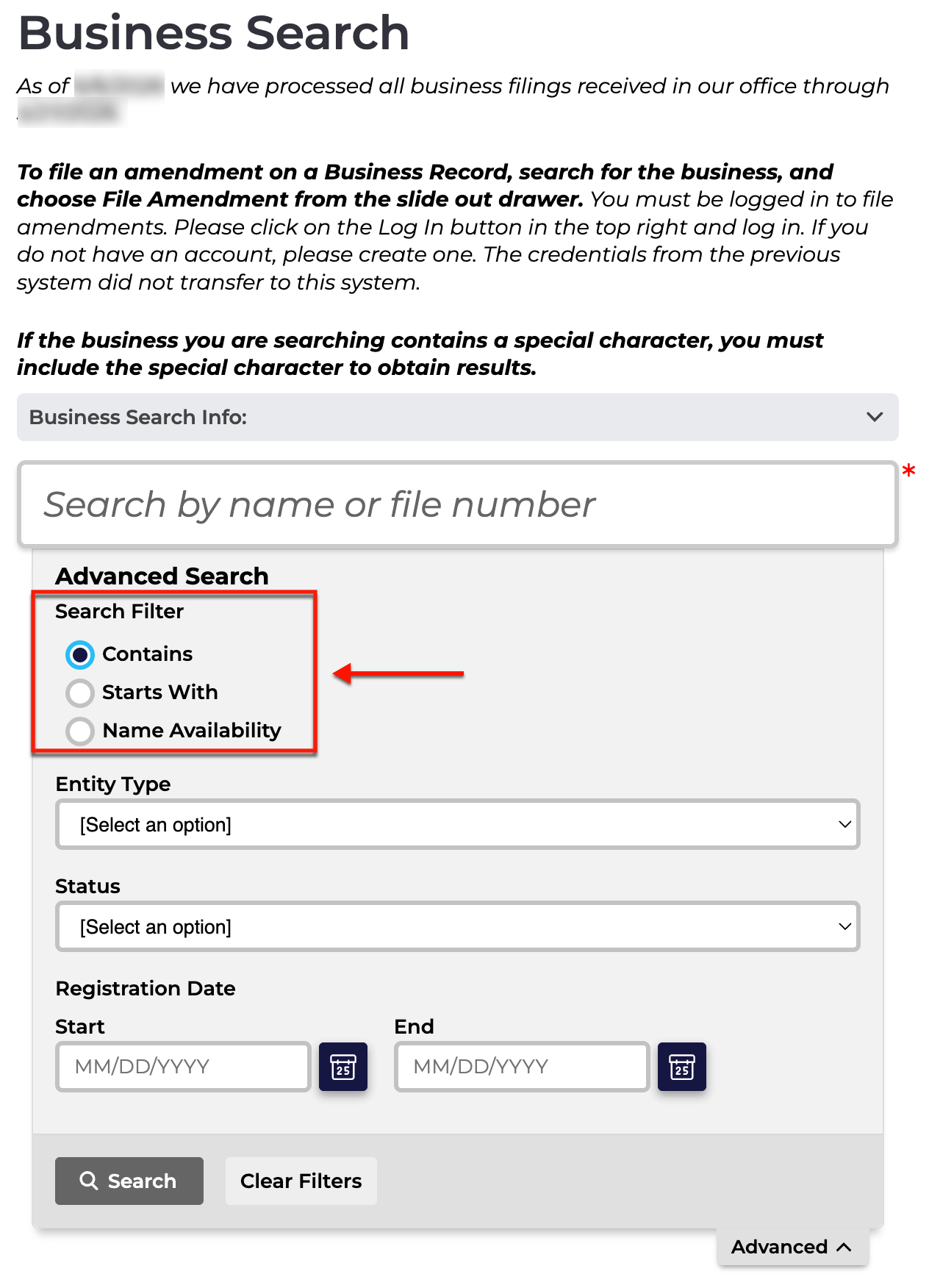Click the Name Availability label text
This screenshot has height=1288, width=929.
point(192,731)
